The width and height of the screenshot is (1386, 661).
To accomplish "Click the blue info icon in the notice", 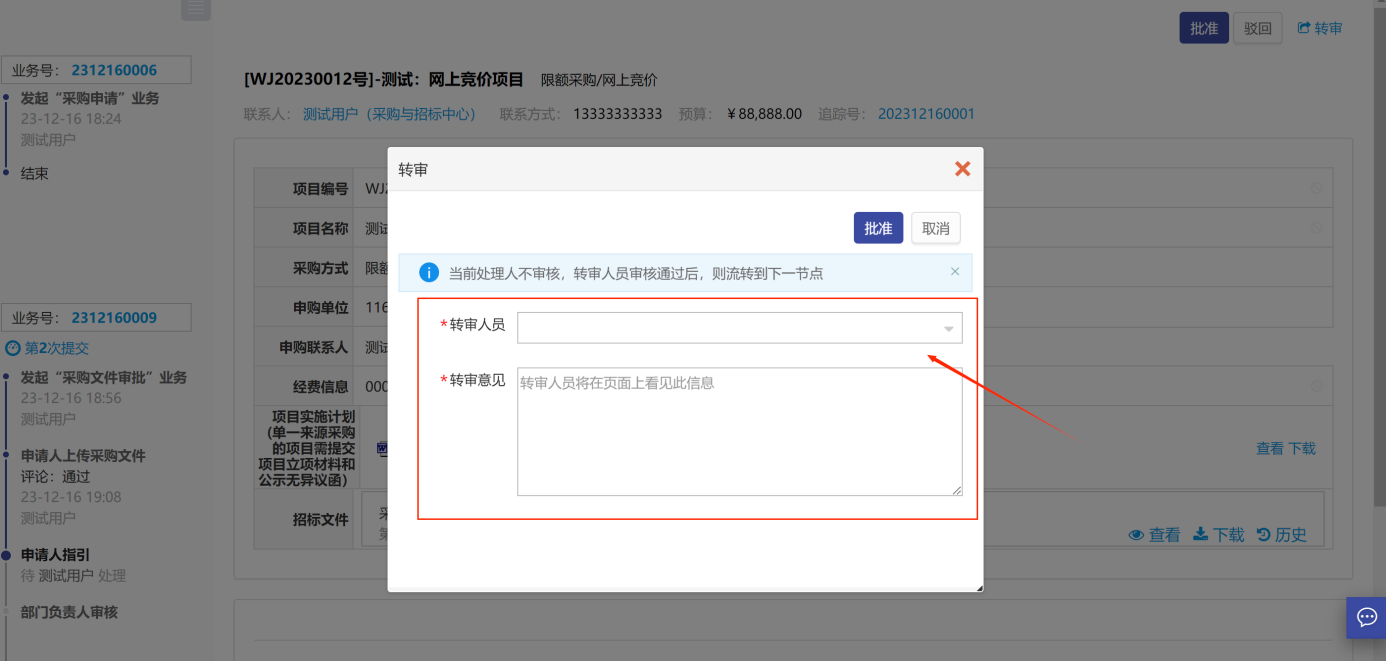I will 429,272.
